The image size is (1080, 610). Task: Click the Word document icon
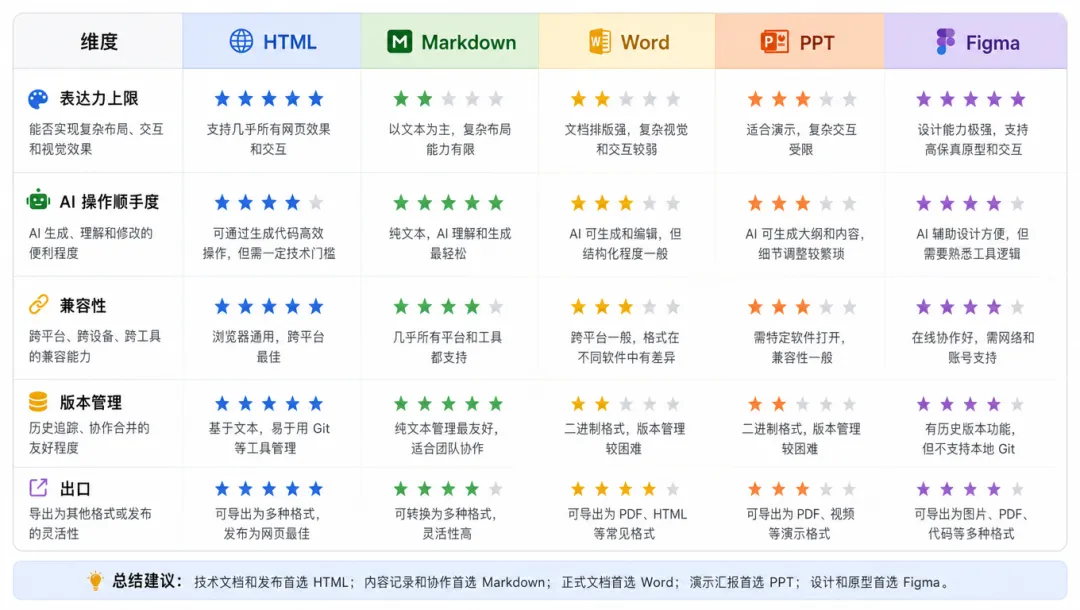pyautogui.click(x=599, y=41)
